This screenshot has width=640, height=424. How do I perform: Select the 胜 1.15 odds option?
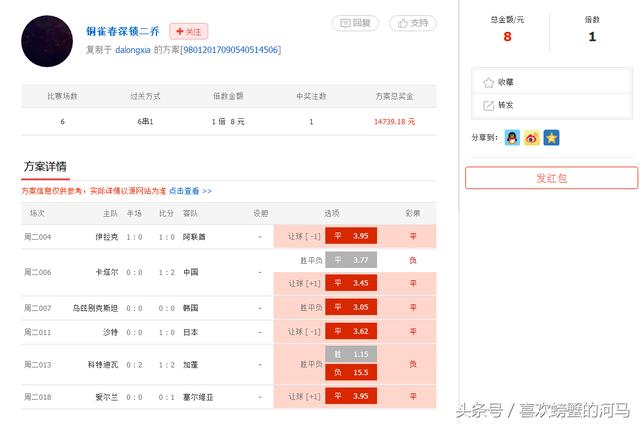pyautogui.click(x=350, y=355)
